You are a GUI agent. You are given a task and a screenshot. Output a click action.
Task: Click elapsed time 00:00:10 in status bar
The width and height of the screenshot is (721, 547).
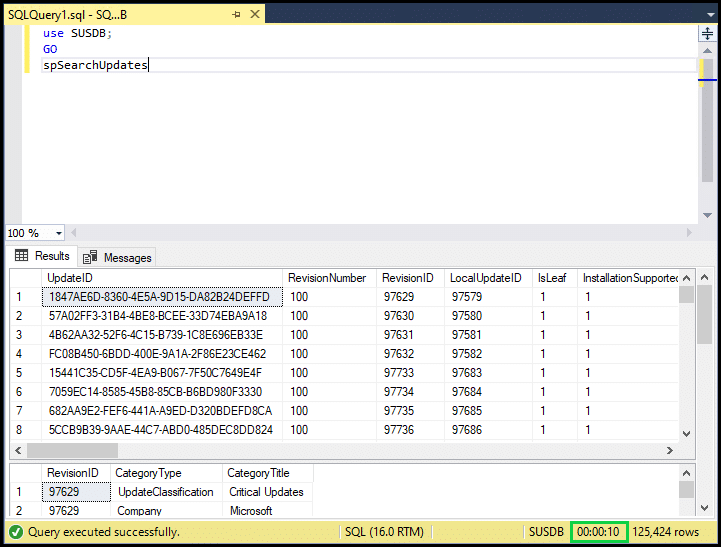coord(598,532)
